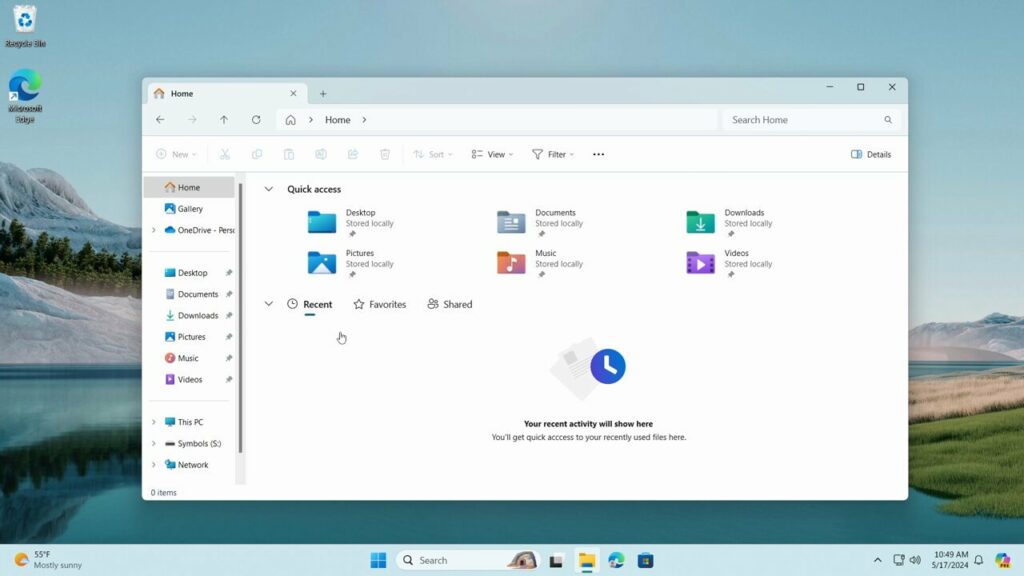Click the search magnifier in Search Home

click(888, 120)
